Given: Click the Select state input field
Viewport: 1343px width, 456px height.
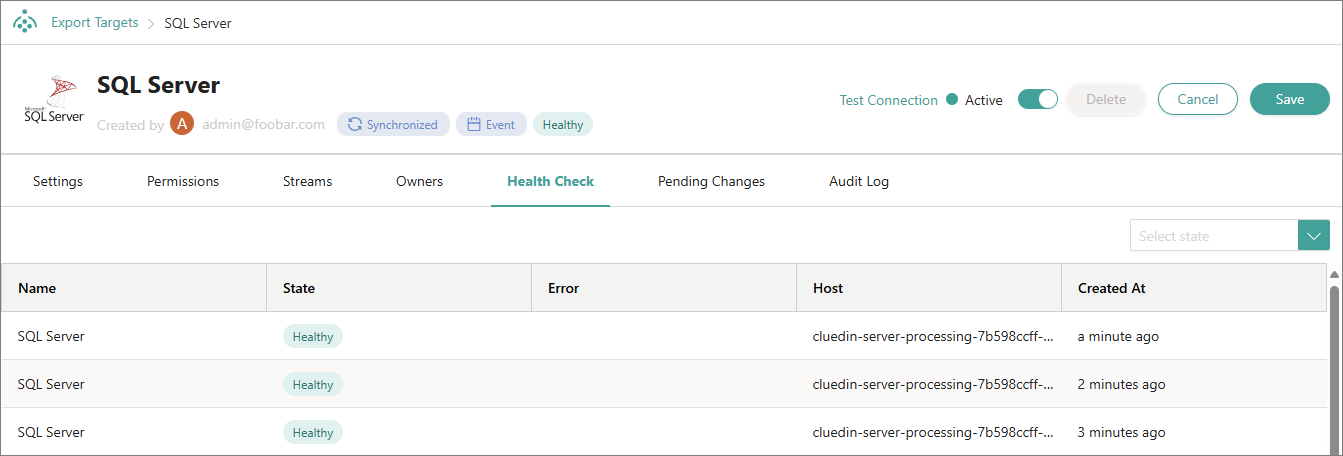Looking at the screenshot, I should tap(1214, 236).
